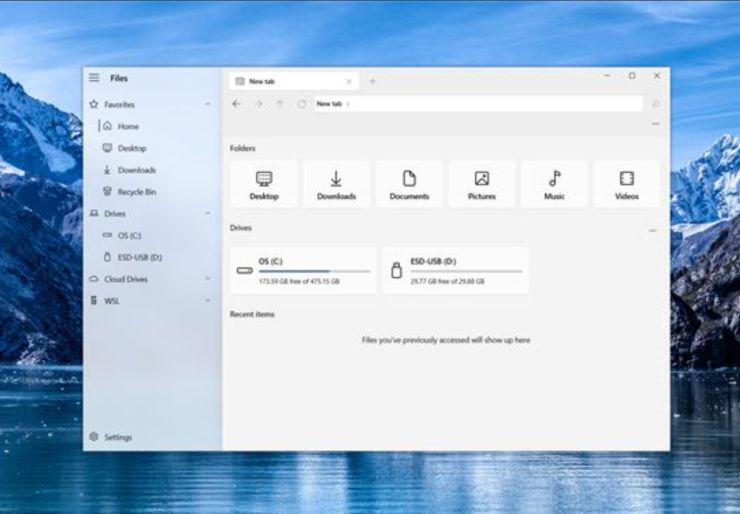Click the OS (C:) drive usage bar
The height and width of the screenshot is (514, 740).
313,272
